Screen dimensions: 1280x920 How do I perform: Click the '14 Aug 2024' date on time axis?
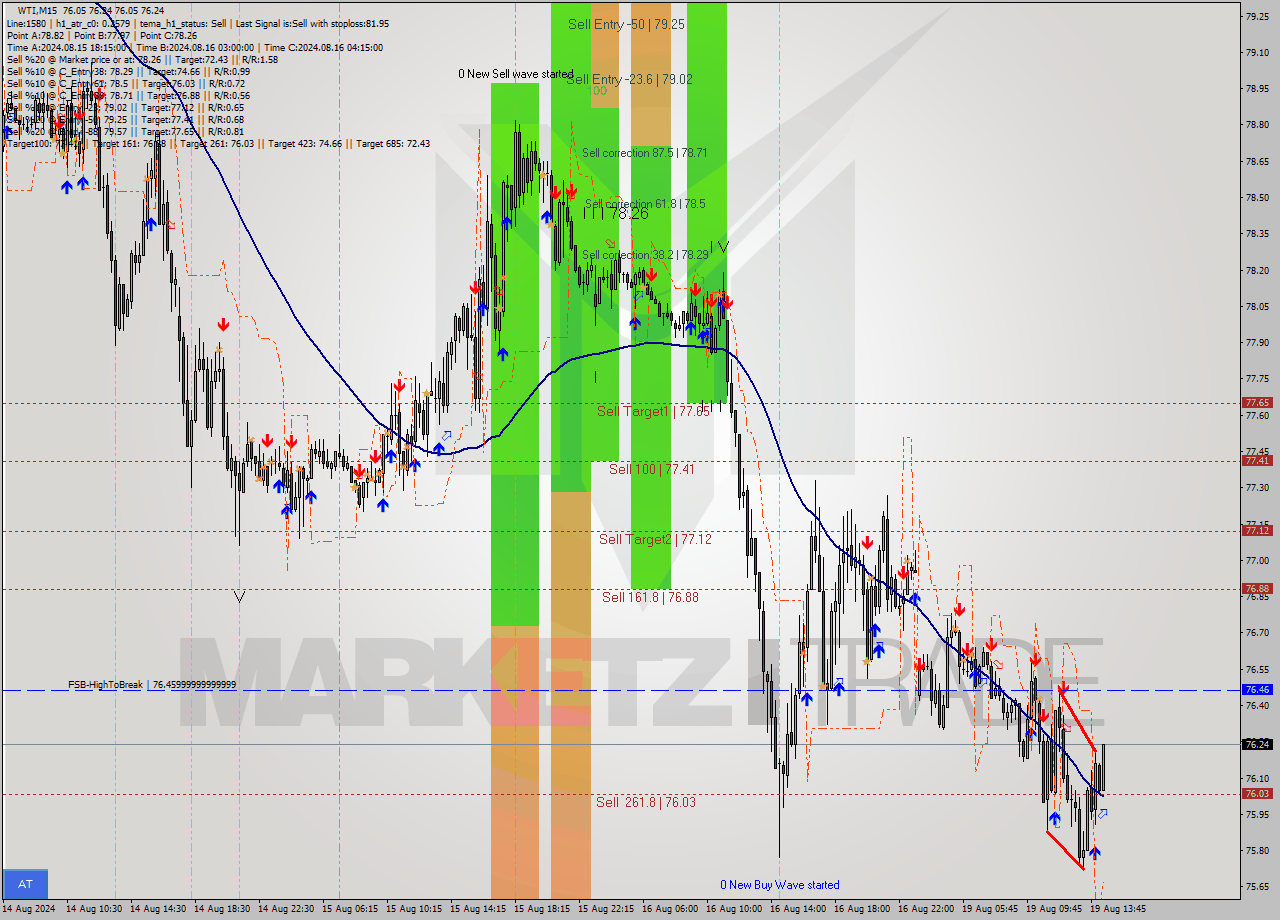(x=29, y=909)
